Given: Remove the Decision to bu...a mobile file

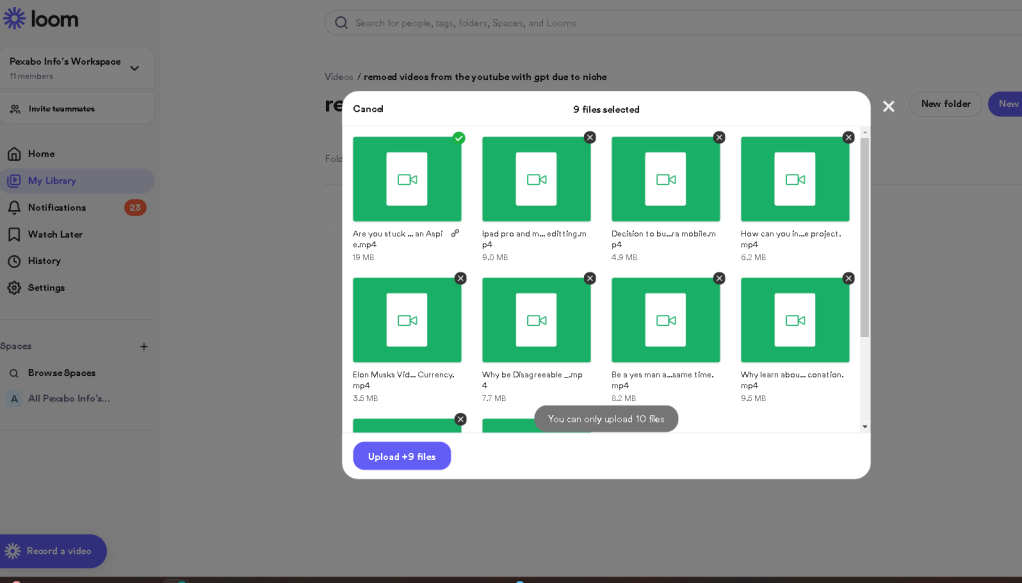Looking at the screenshot, I should point(719,137).
